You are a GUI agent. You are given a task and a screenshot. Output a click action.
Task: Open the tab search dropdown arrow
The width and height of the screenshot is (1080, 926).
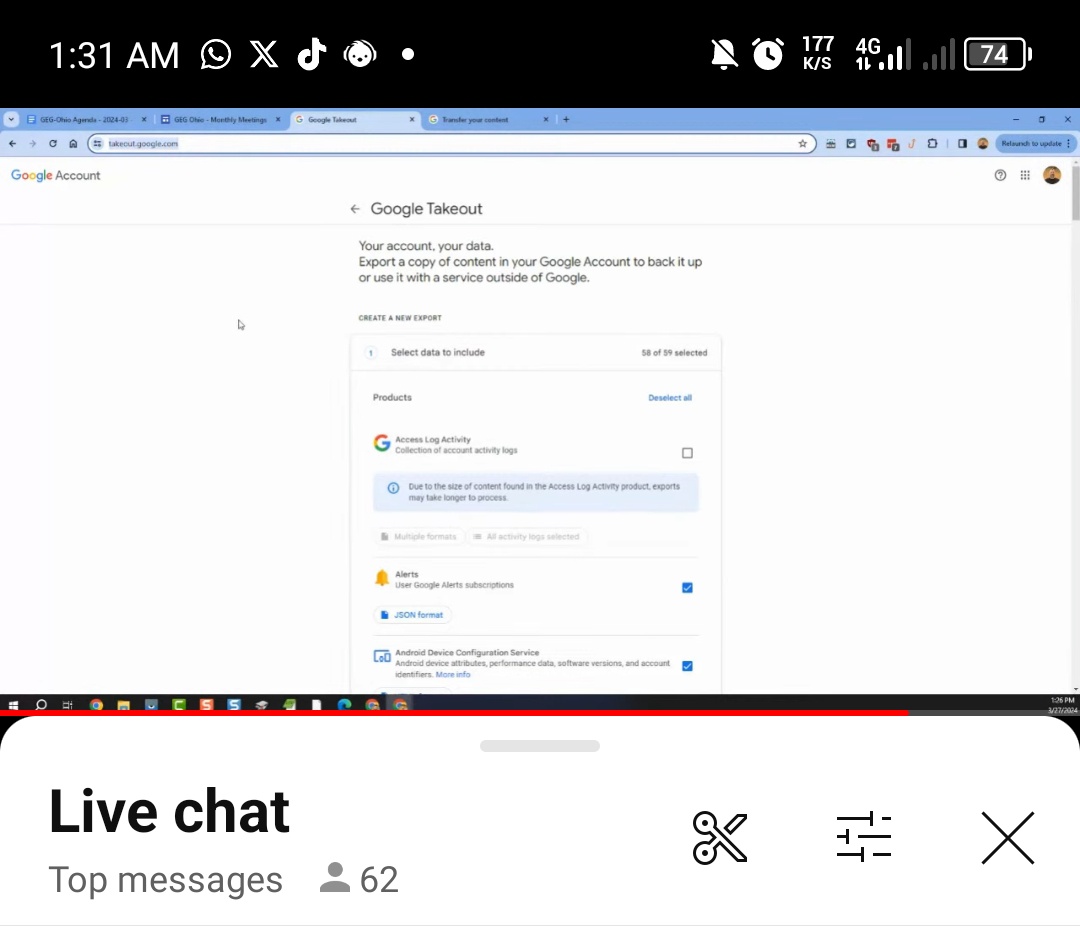click(x=11, y=119)
